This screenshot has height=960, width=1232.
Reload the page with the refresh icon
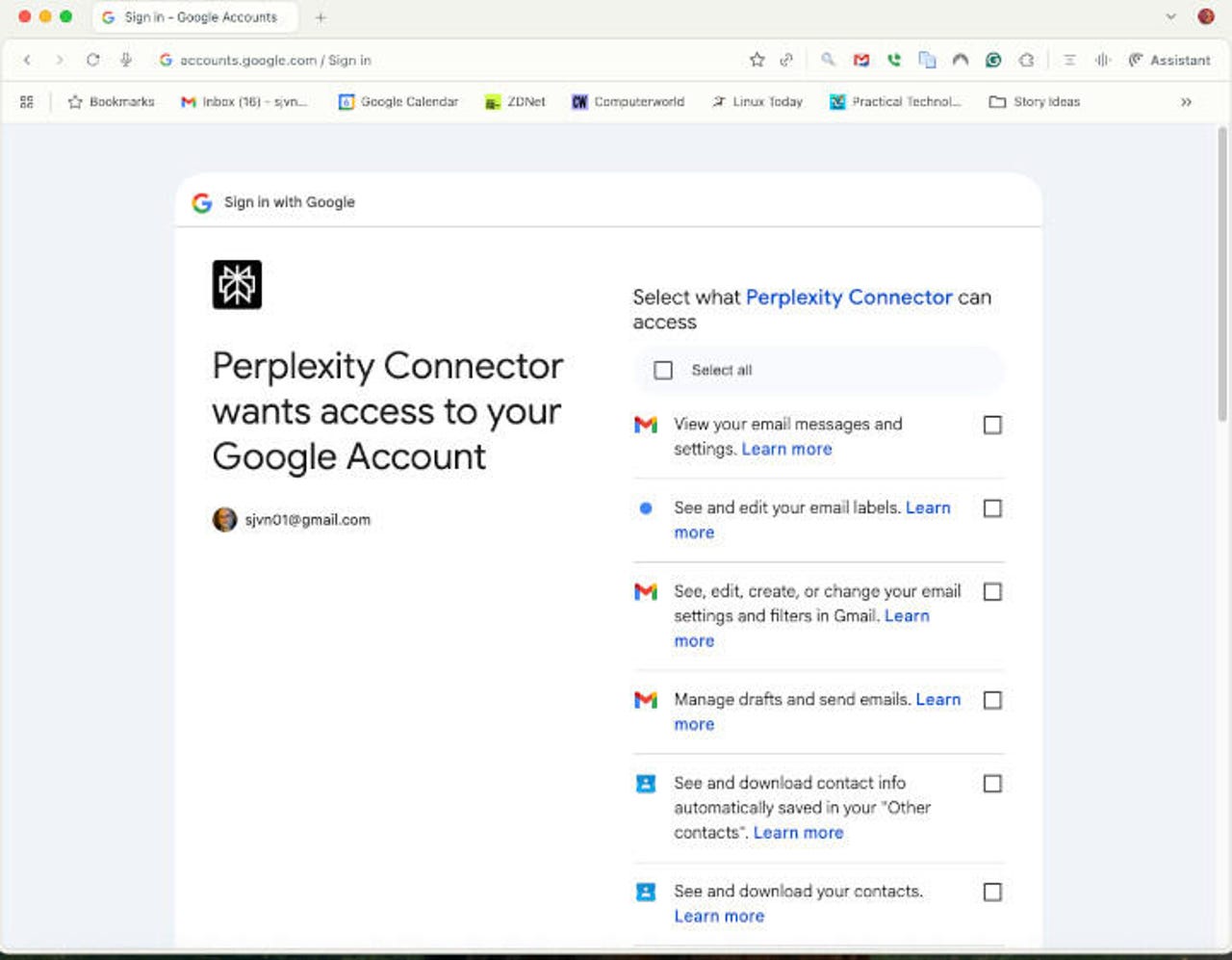pyautogui.click(x=92, y=60)
